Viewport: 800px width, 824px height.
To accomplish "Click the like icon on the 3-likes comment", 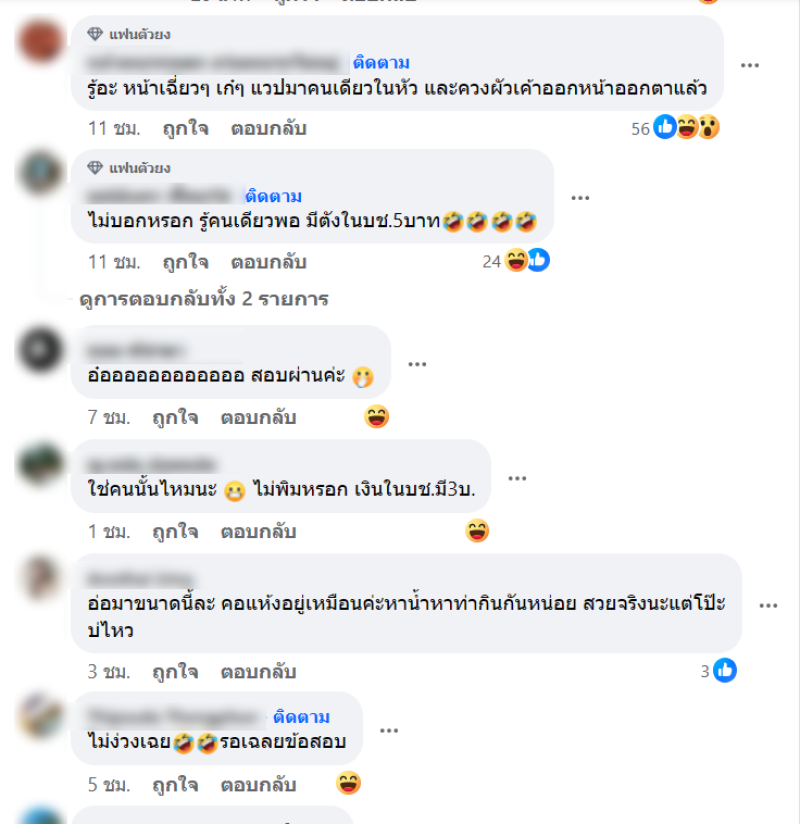I will coord(725,671).
